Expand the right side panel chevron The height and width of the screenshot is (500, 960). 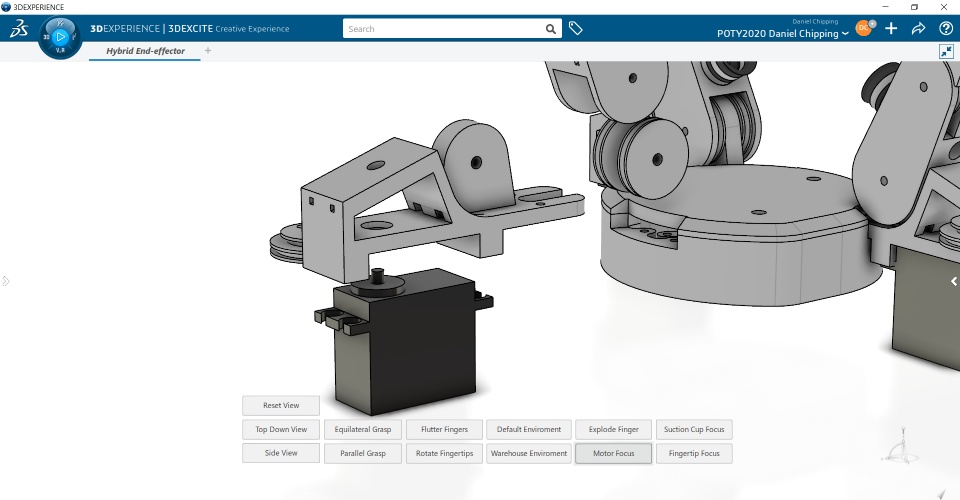tap(954, 282)
